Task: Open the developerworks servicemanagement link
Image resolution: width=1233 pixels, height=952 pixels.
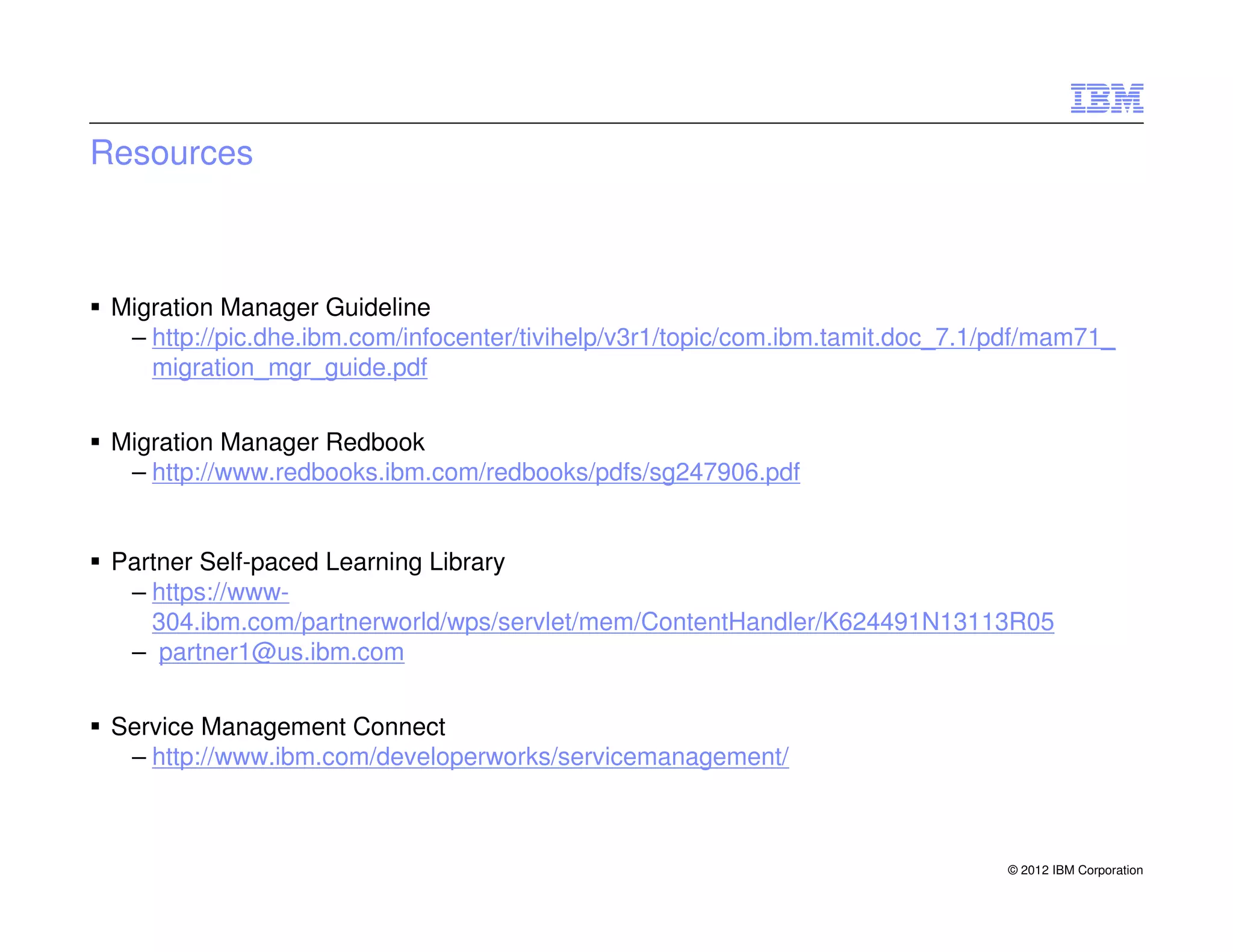Action: (470, 757)
